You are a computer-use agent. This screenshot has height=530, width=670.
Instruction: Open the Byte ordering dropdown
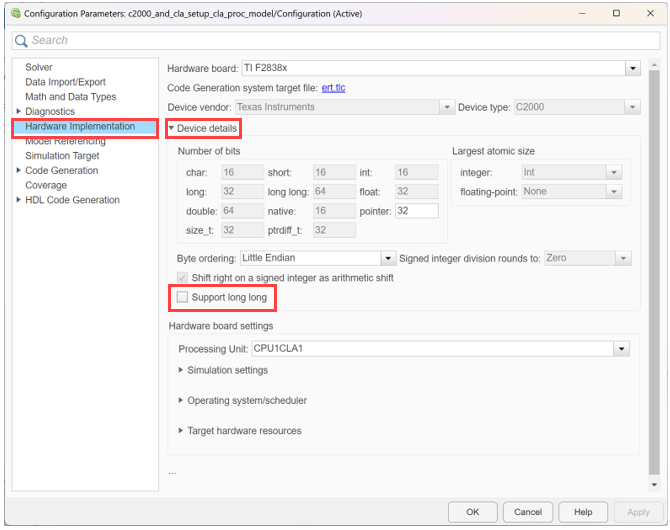387,258
